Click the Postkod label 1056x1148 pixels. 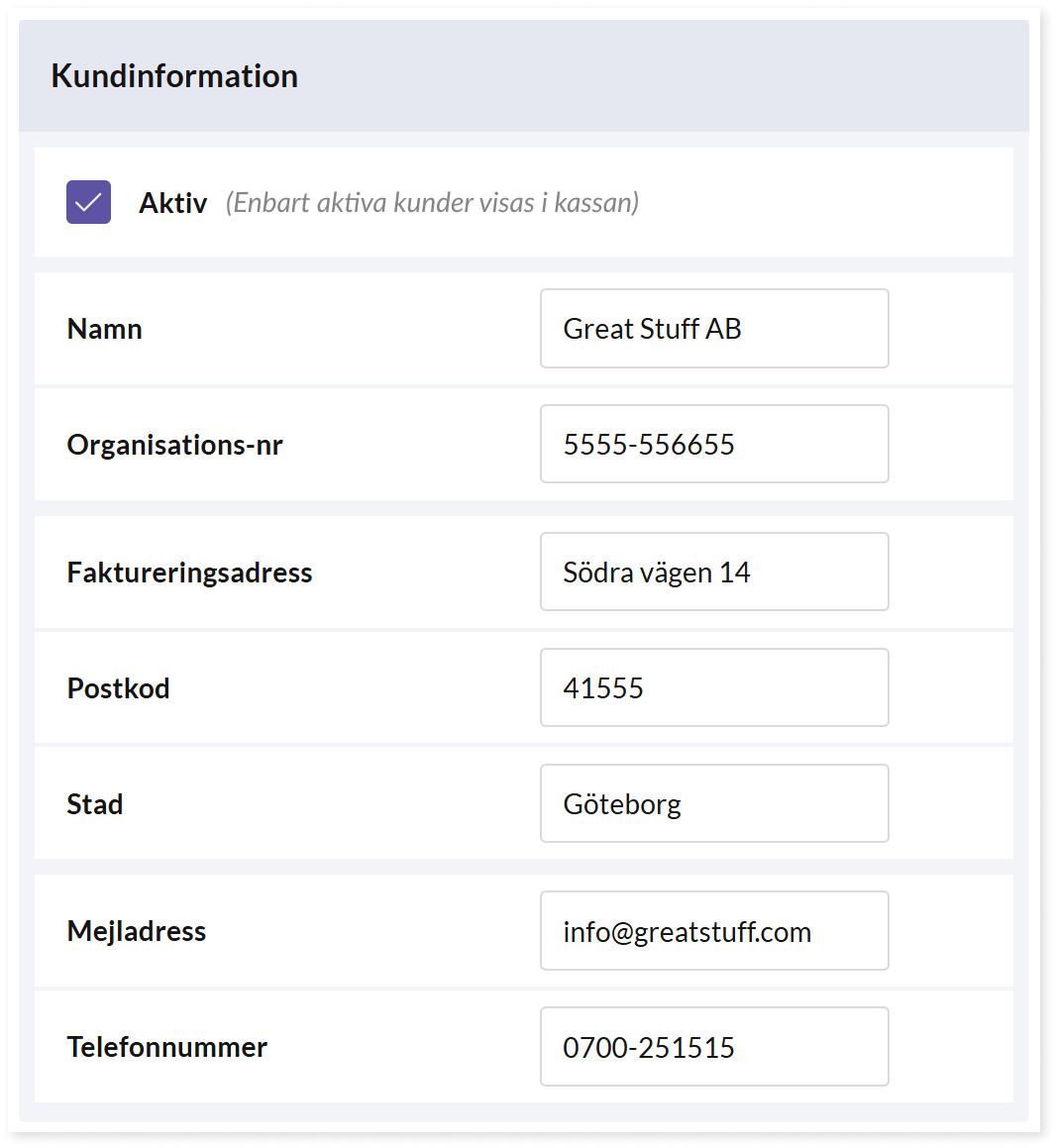tap(118, 688)
